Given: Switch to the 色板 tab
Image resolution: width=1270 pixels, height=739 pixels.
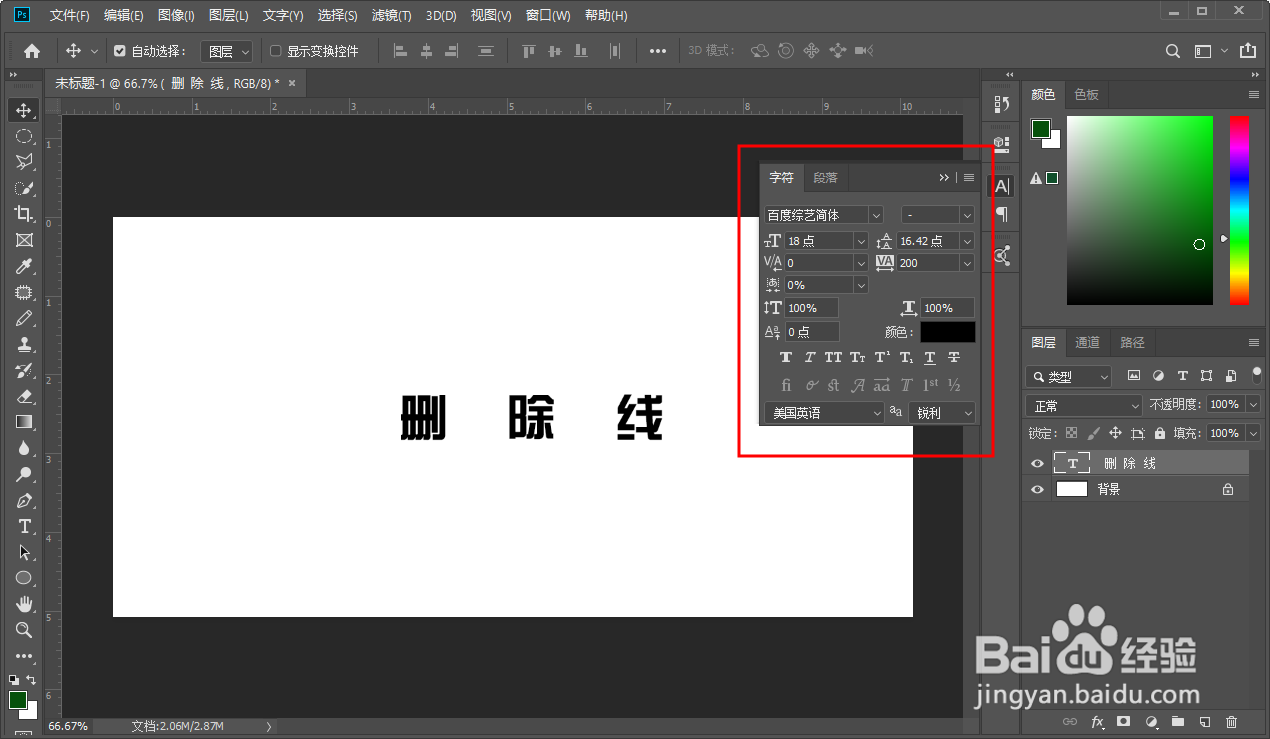Looking at the screenshot, I should (x=1086, y=94).
